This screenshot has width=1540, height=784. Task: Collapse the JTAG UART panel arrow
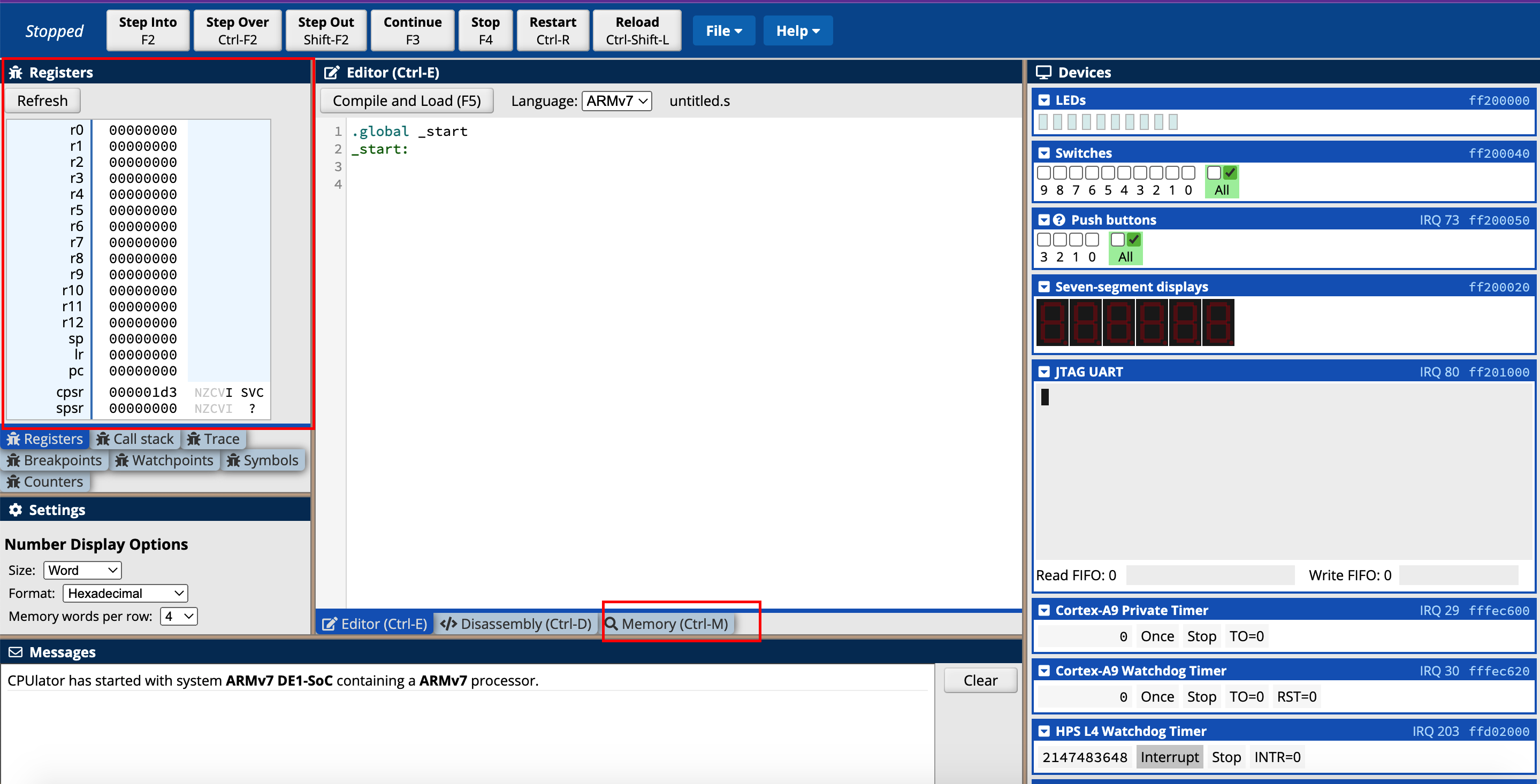tap(1044, 372)
